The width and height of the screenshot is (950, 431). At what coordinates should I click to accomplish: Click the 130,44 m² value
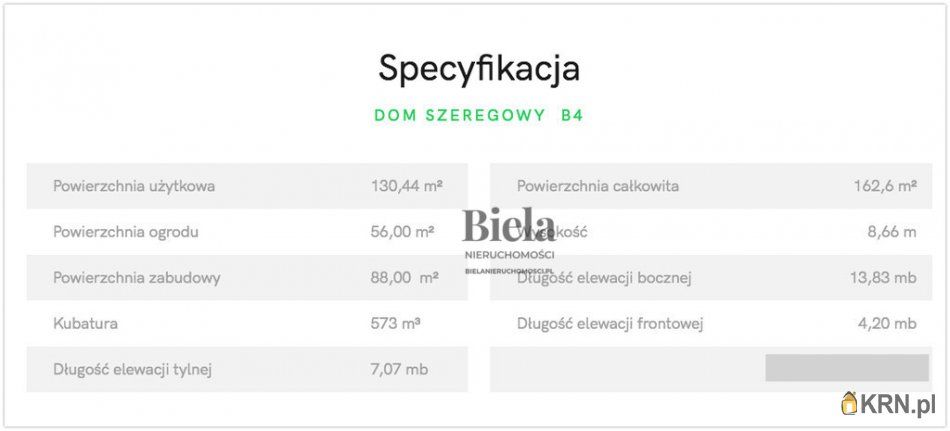click(x=406, y=186)
